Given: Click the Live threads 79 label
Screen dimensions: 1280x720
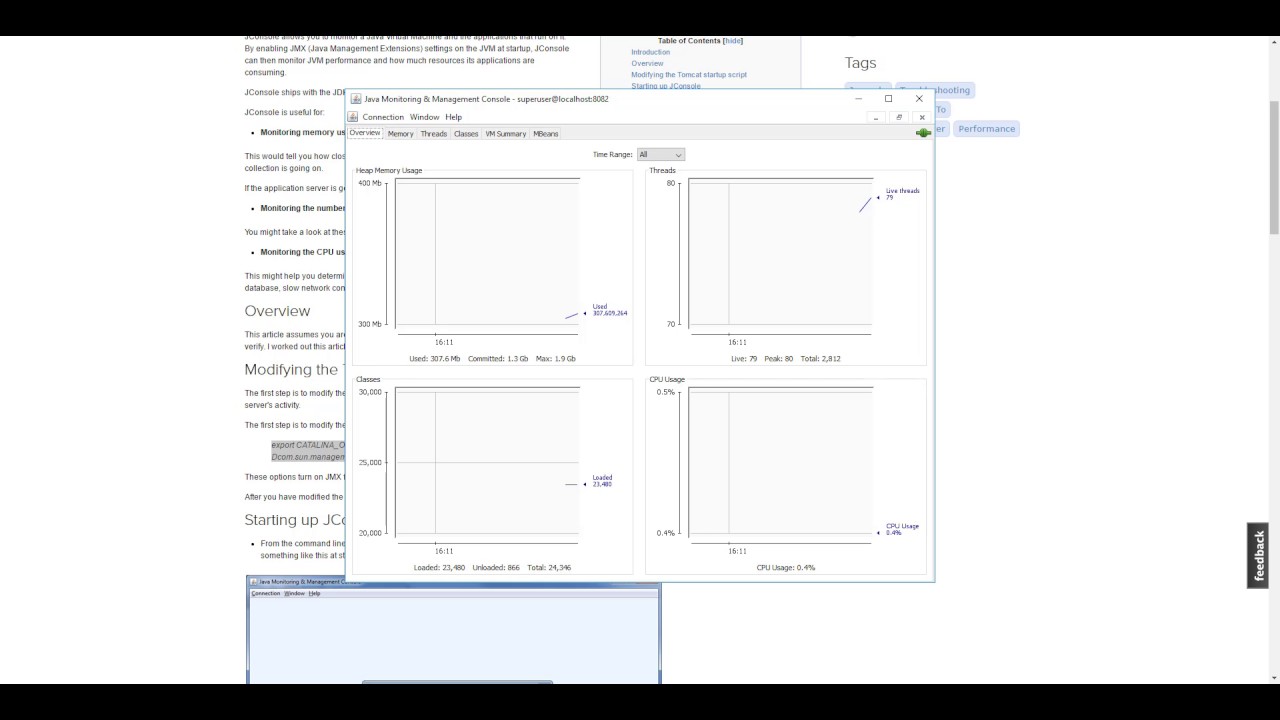Looking at the screenshot, I should click(x=902, y=193).
